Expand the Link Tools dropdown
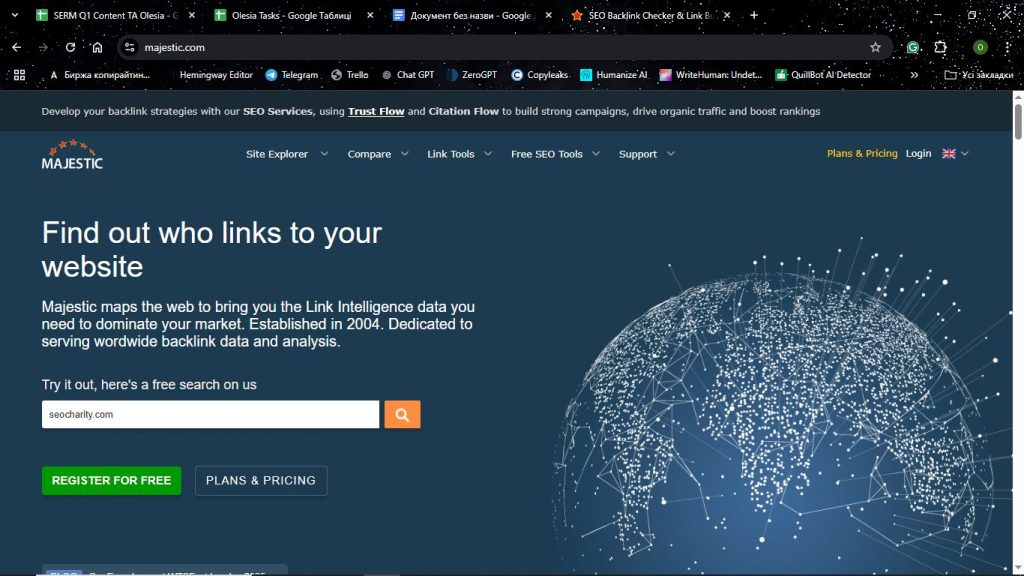Image resolution: width=1024 pixels, height=576 pixels. (459, 154)
